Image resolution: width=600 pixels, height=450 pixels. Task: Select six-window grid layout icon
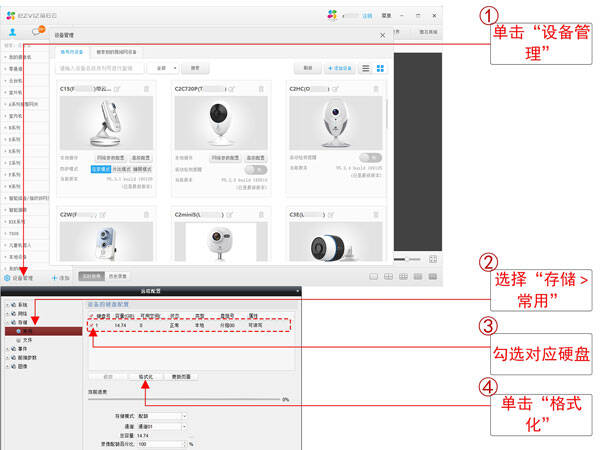tap(403, 277)
